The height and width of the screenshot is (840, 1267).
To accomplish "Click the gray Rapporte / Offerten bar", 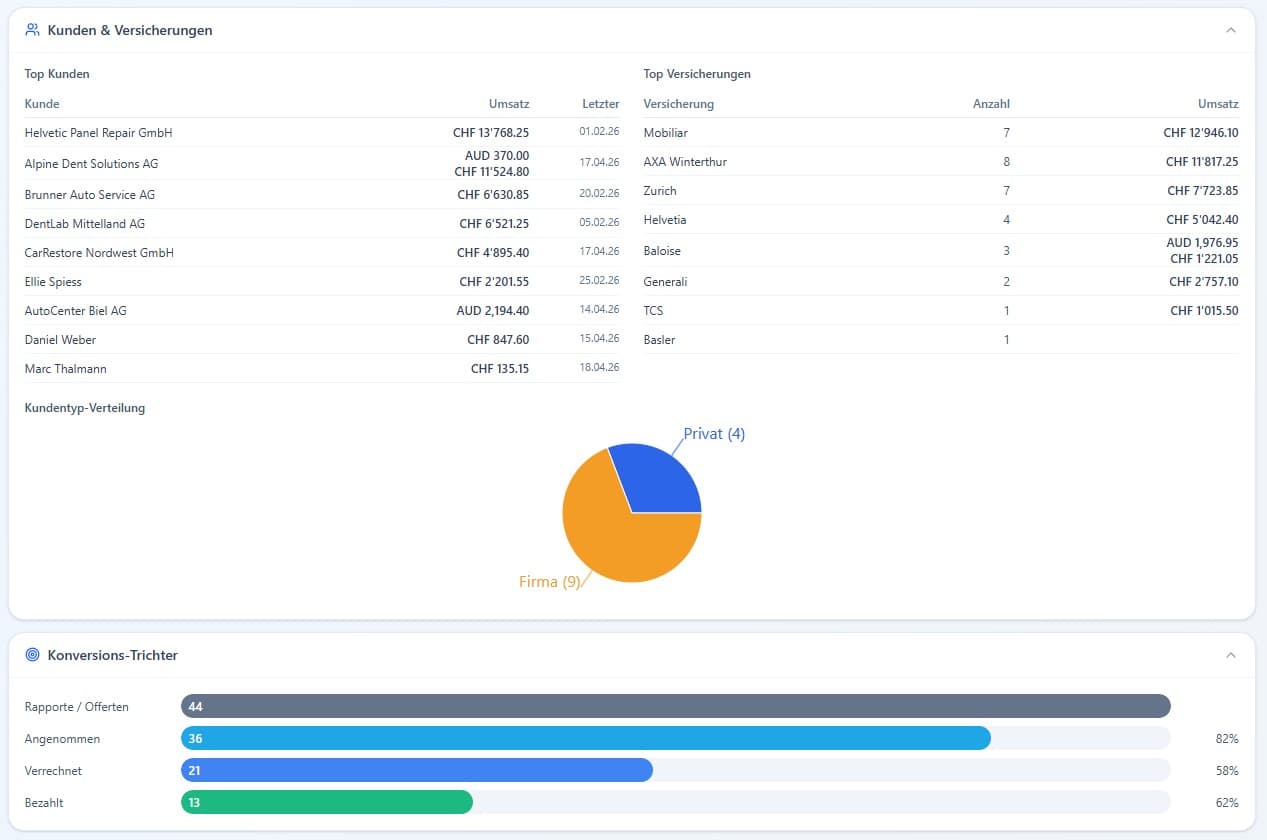I will [675, 707].
